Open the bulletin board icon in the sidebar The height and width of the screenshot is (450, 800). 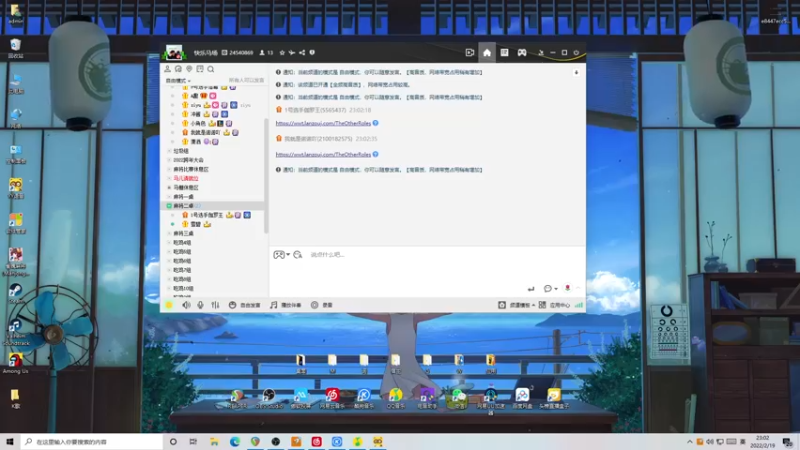tap(200, 69)
